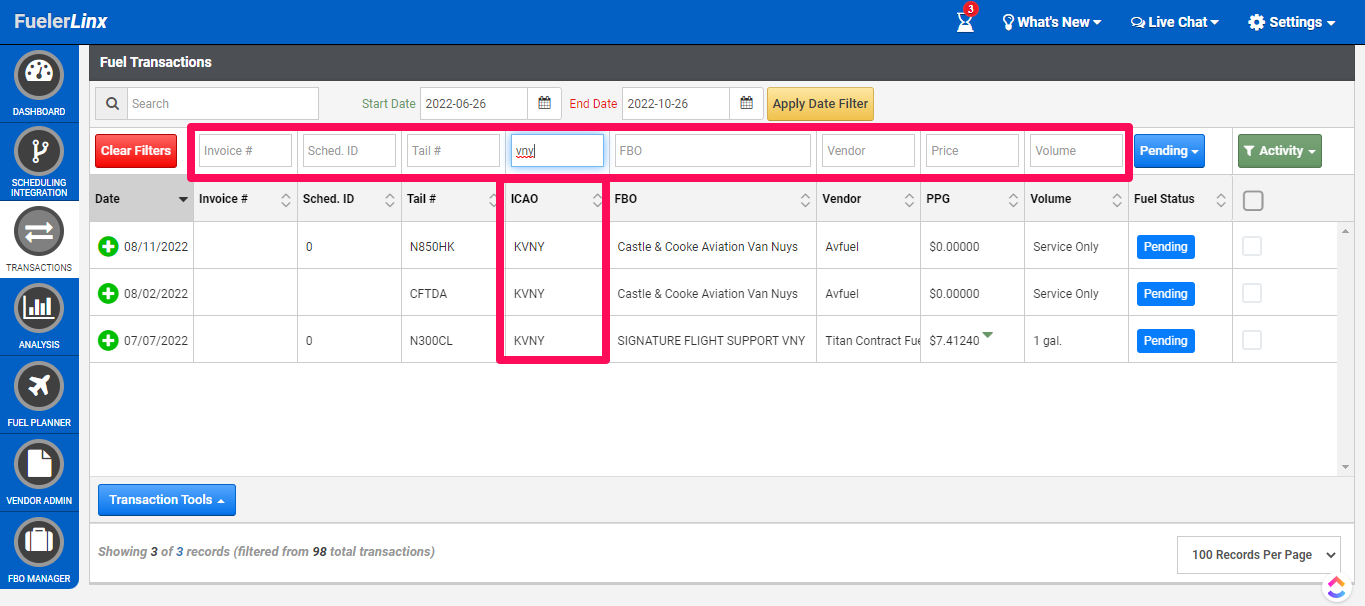Click the FuelerLinx logo
This screenshot has height=606, width=1365.
[x=61, y=21]
